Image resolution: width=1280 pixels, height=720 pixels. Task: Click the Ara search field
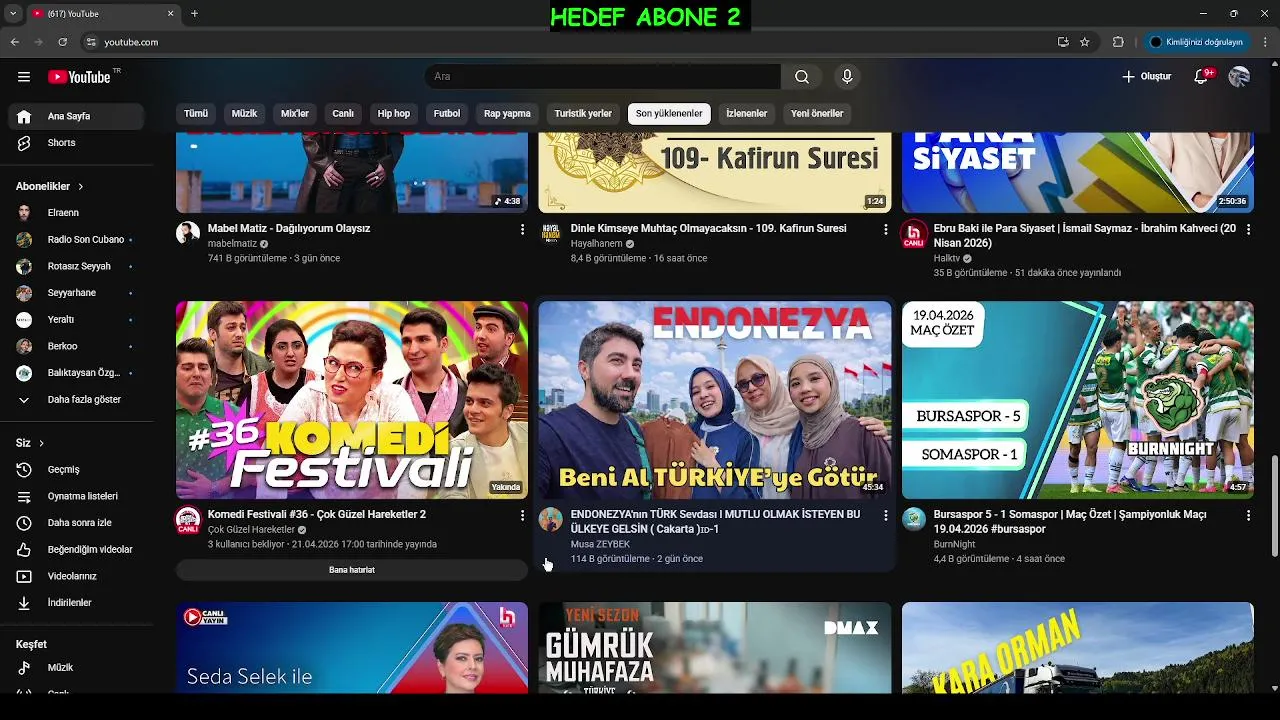[603, 77]
